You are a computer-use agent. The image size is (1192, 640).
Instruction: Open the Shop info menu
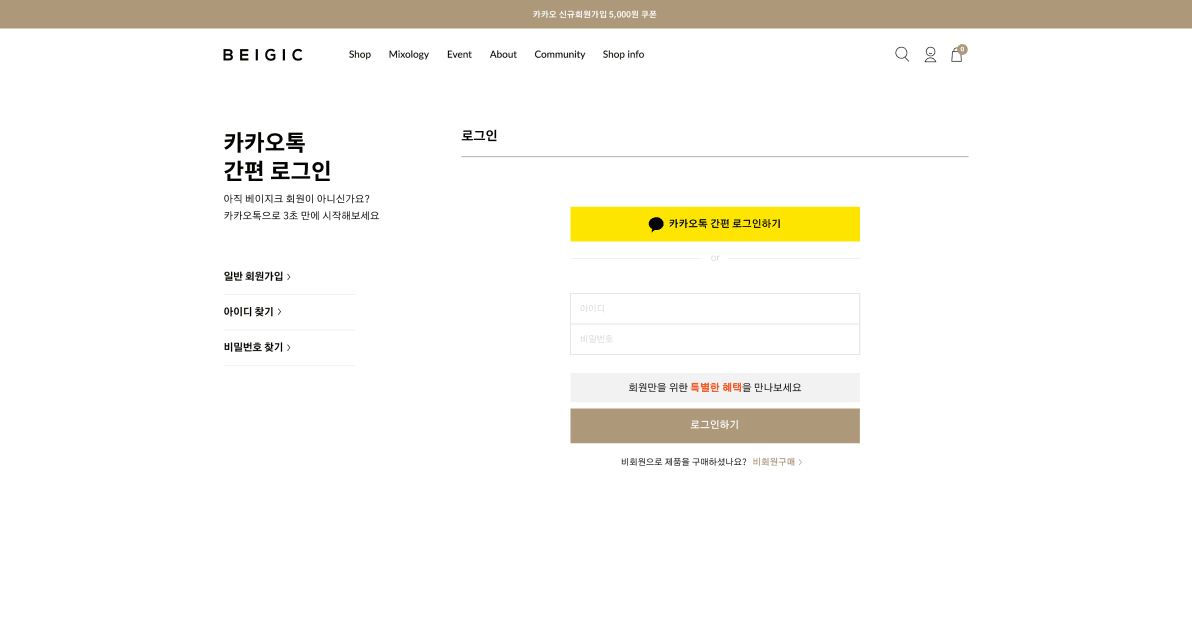pyautogui.click(x=623, y=54)
